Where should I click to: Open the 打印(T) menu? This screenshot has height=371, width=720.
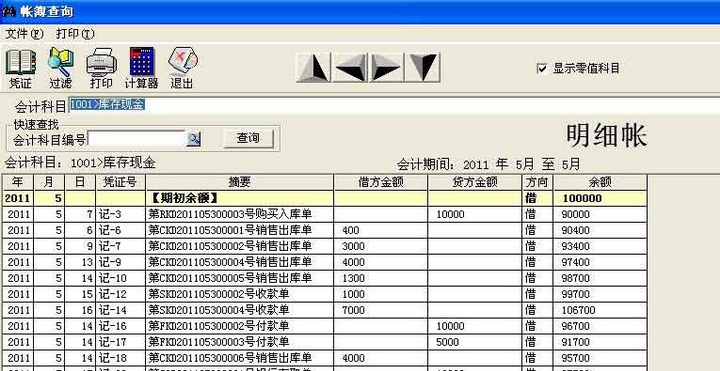point(75,34)
